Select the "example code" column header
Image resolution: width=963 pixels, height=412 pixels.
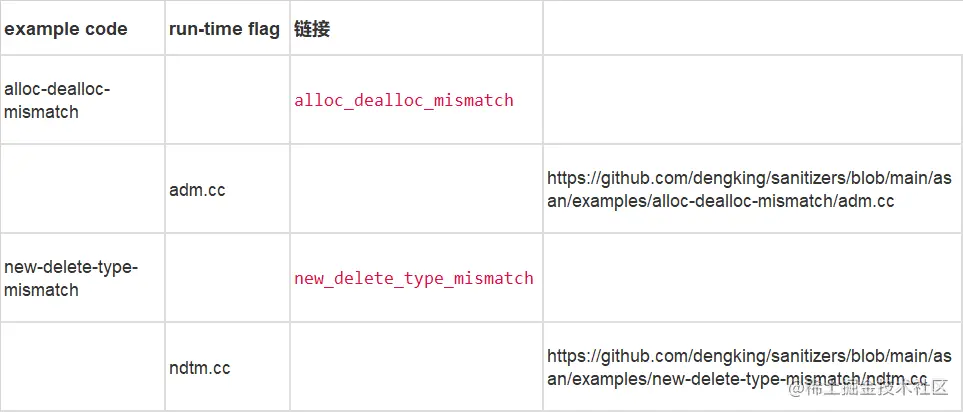pos(66,29)
